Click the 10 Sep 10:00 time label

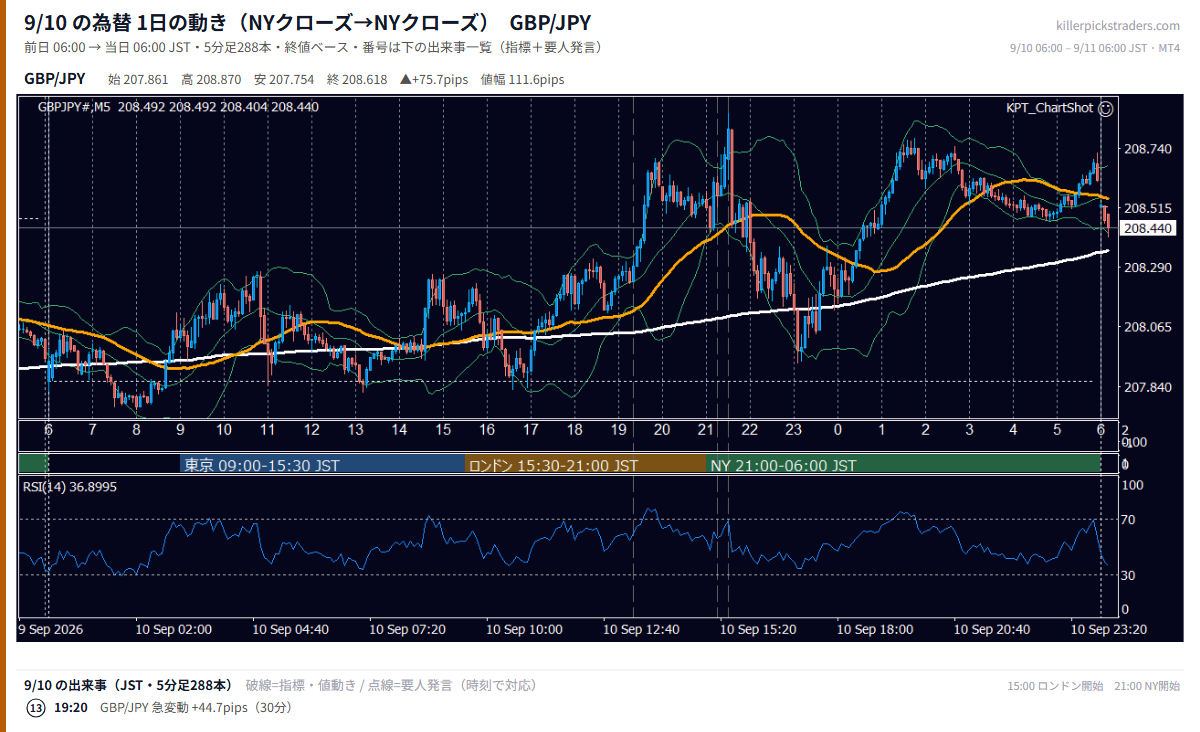tap(525, 630)
